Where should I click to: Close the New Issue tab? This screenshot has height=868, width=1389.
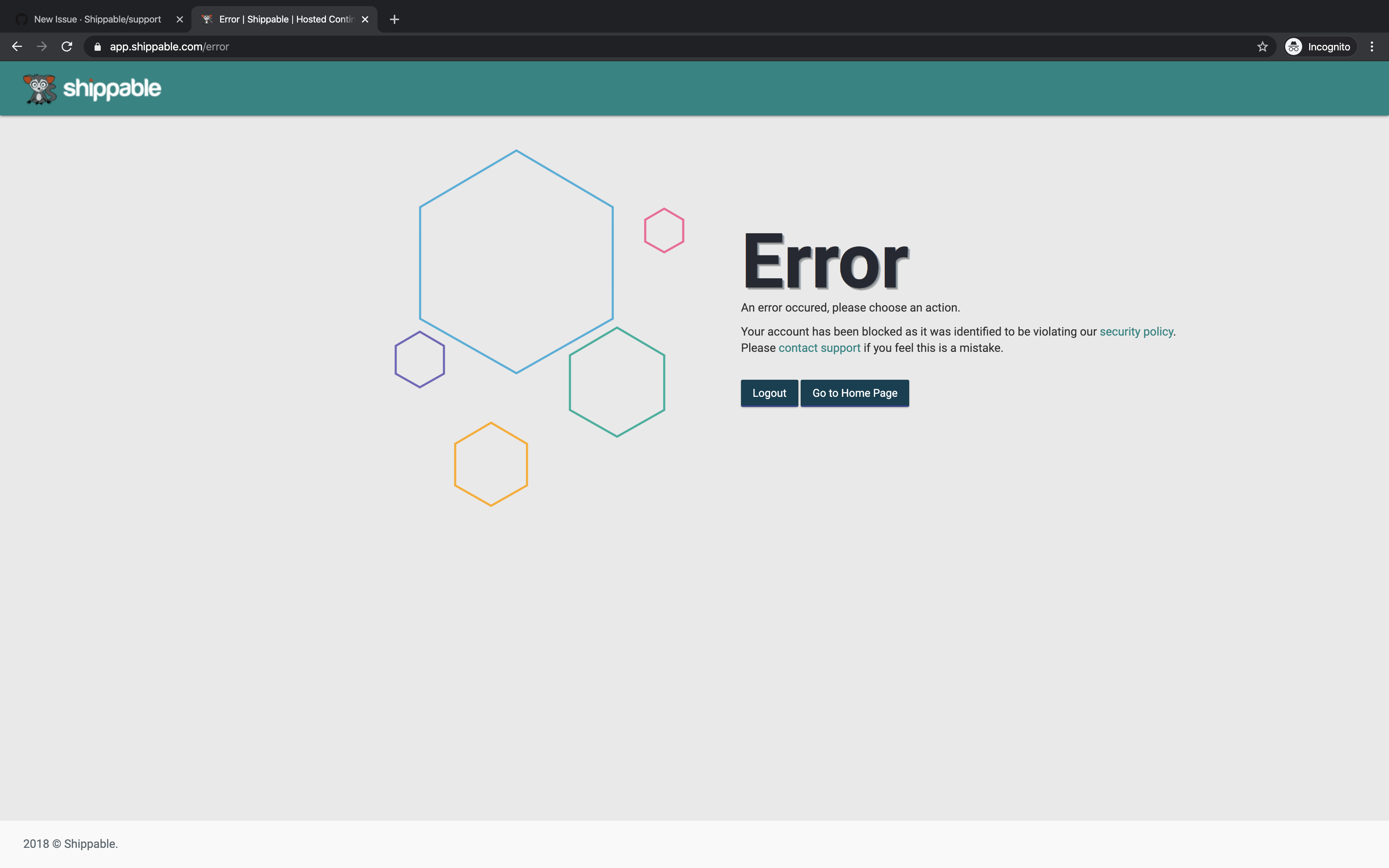(x=180, y=19)
